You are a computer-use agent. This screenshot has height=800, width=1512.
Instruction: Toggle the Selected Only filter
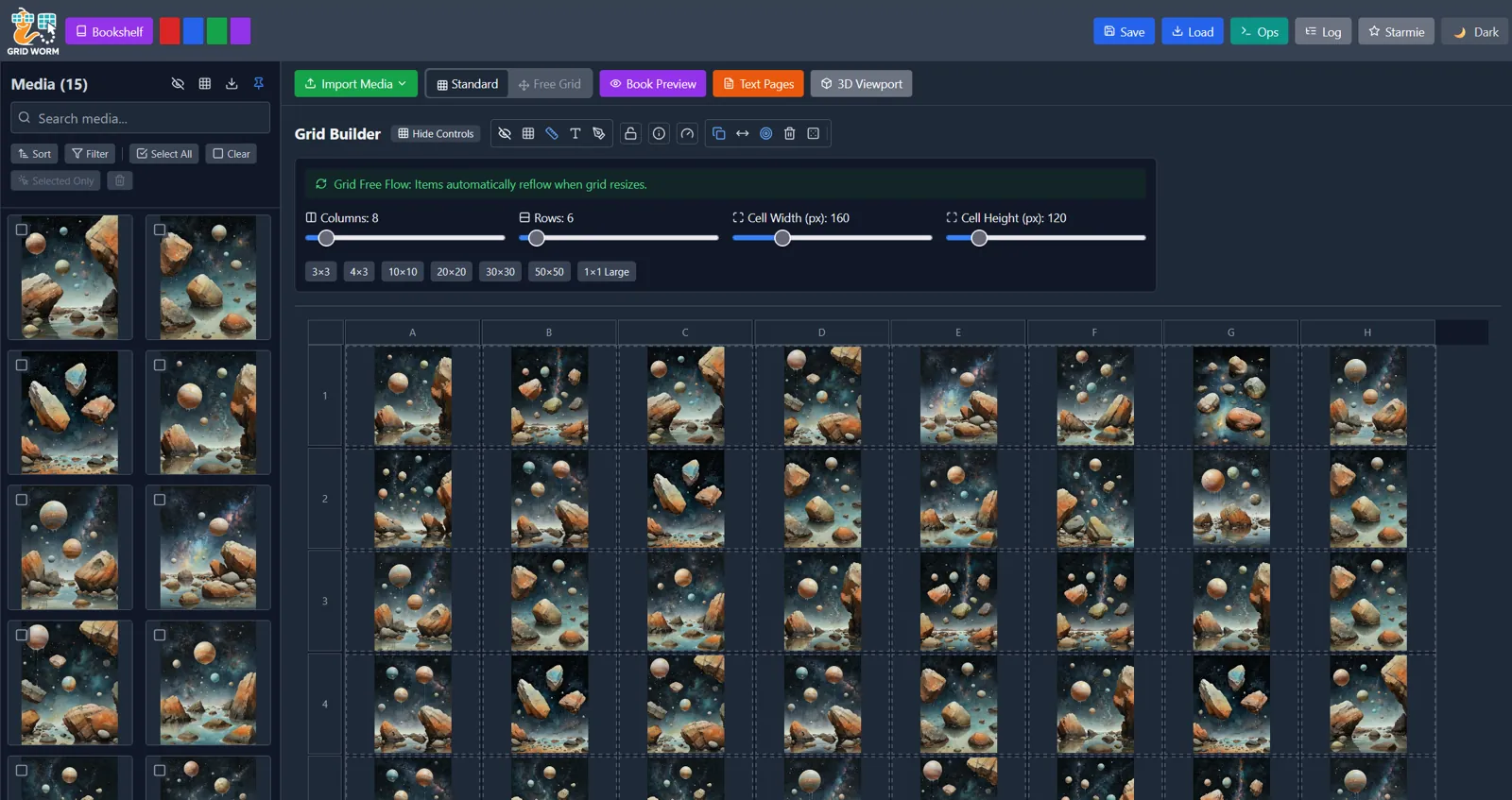pos(56,180)
